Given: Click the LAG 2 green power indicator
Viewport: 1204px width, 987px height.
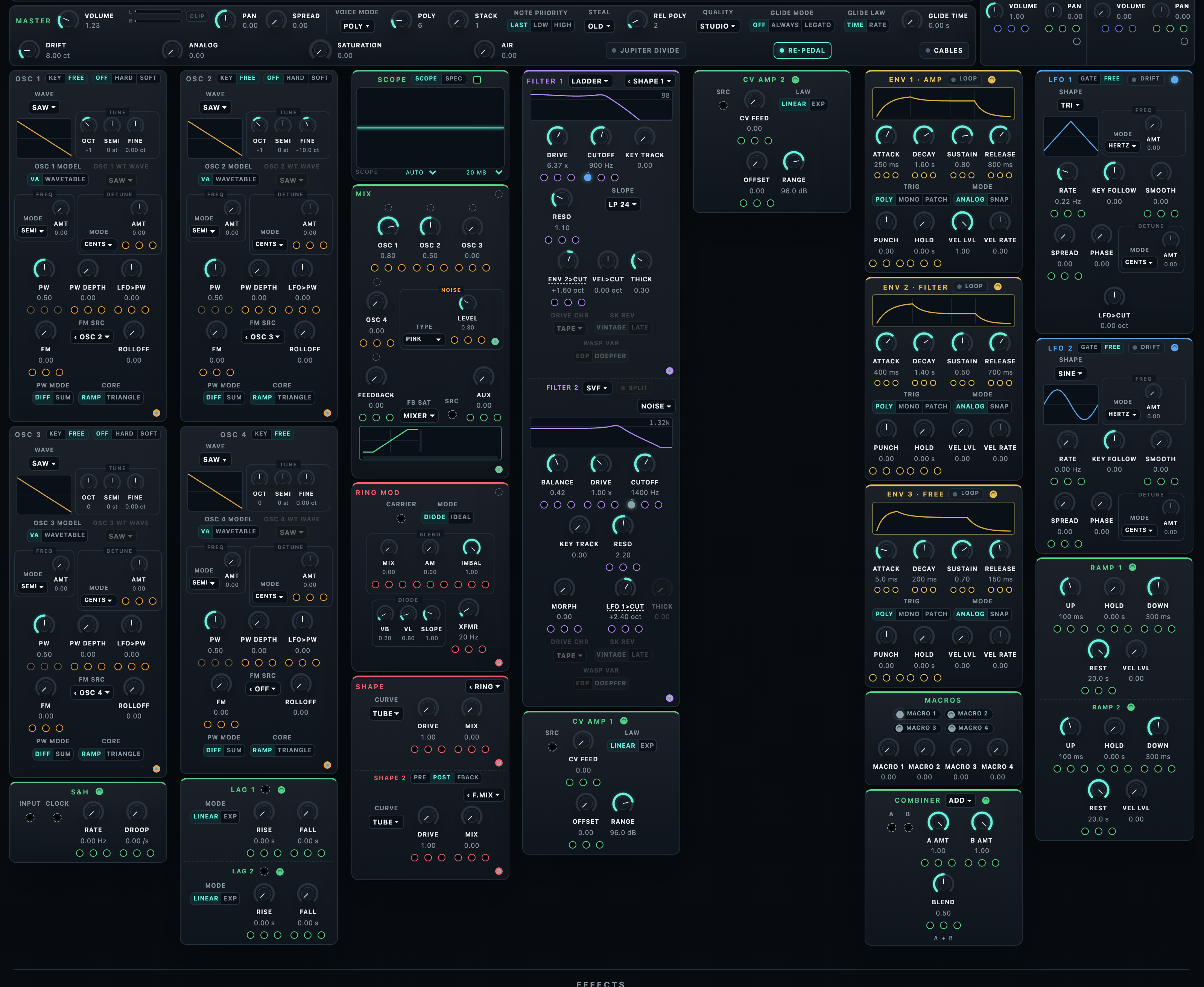Looking at the screenshot, I should (x=280, y=872).
